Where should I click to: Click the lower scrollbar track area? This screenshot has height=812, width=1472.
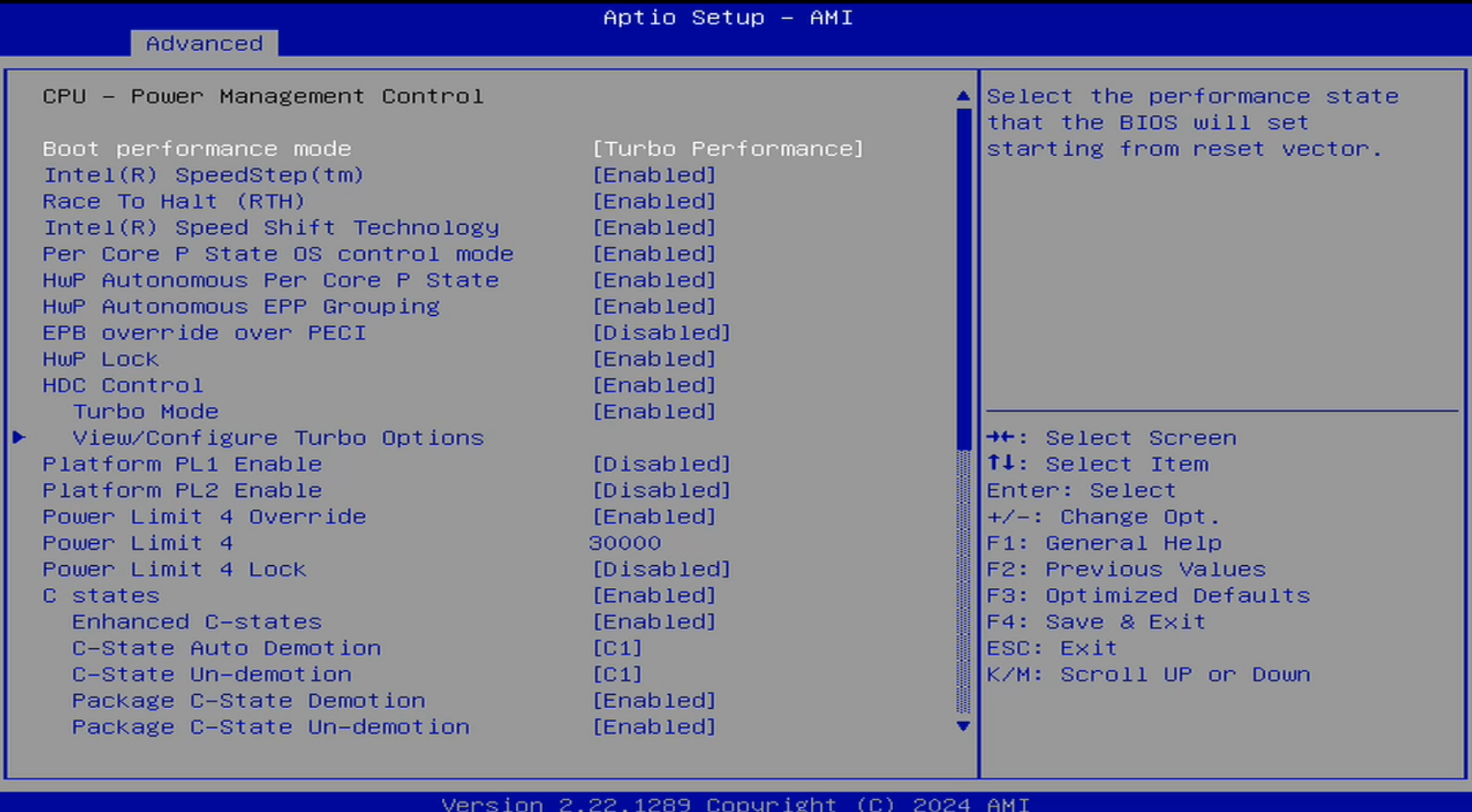click(963, 585)
